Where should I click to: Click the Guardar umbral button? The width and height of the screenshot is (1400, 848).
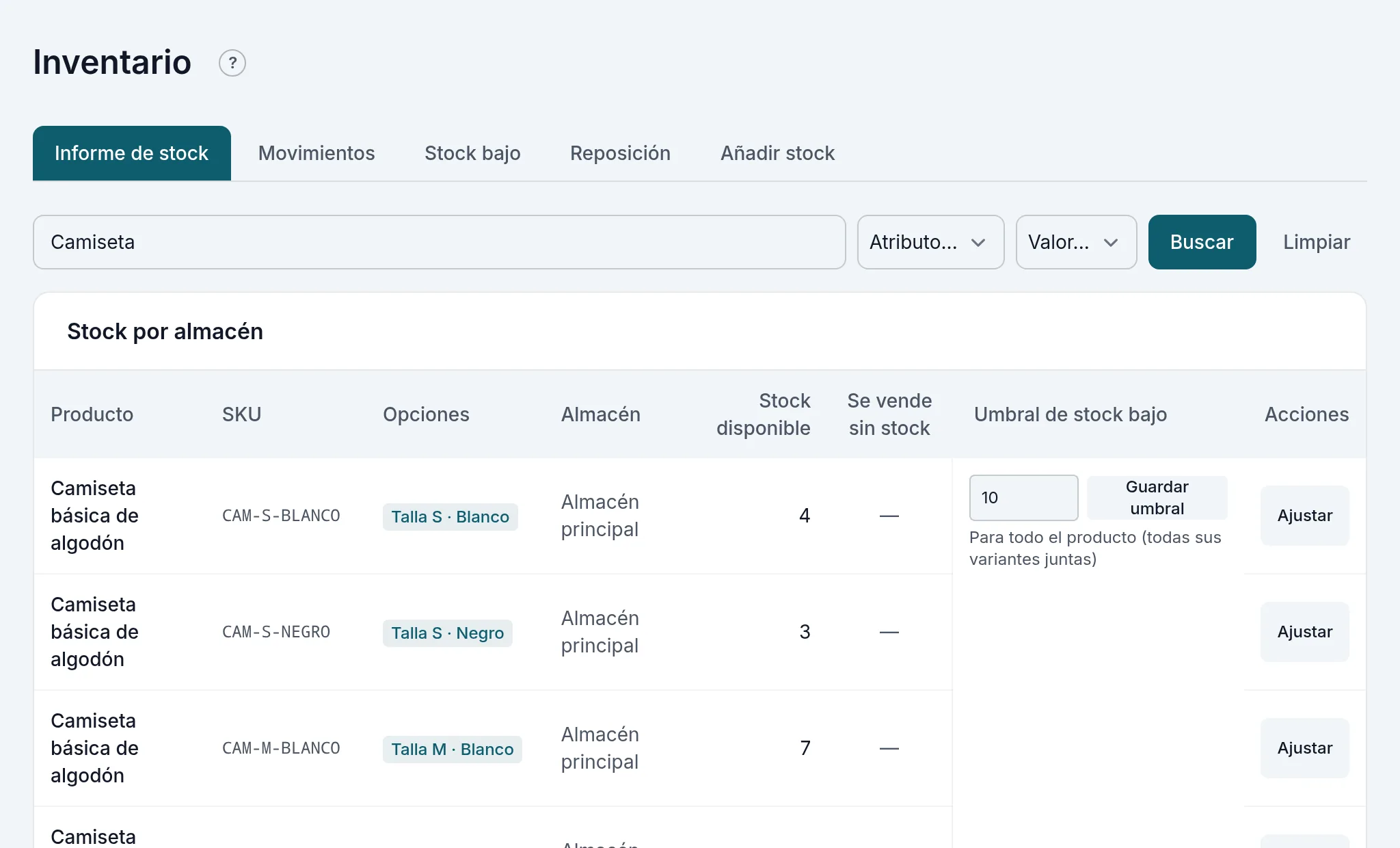(1157, 498)
